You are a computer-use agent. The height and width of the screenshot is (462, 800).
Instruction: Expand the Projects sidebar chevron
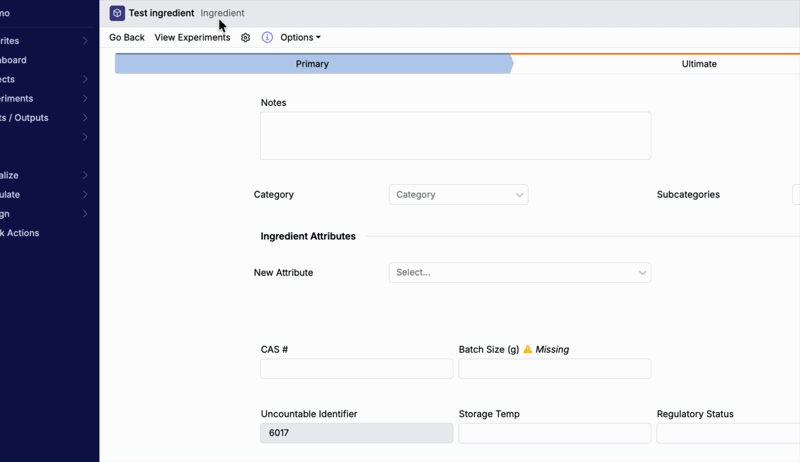coord(85,80)
